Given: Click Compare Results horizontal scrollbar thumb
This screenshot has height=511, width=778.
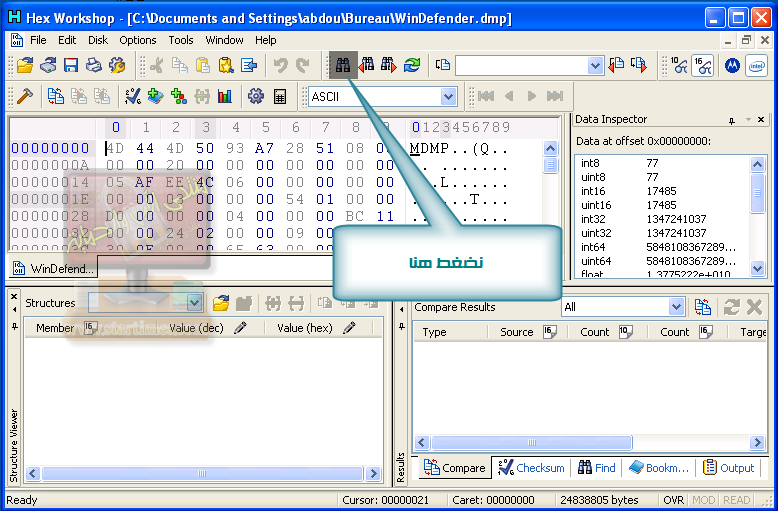Looking at the screenshot, I should click(531, 442).
